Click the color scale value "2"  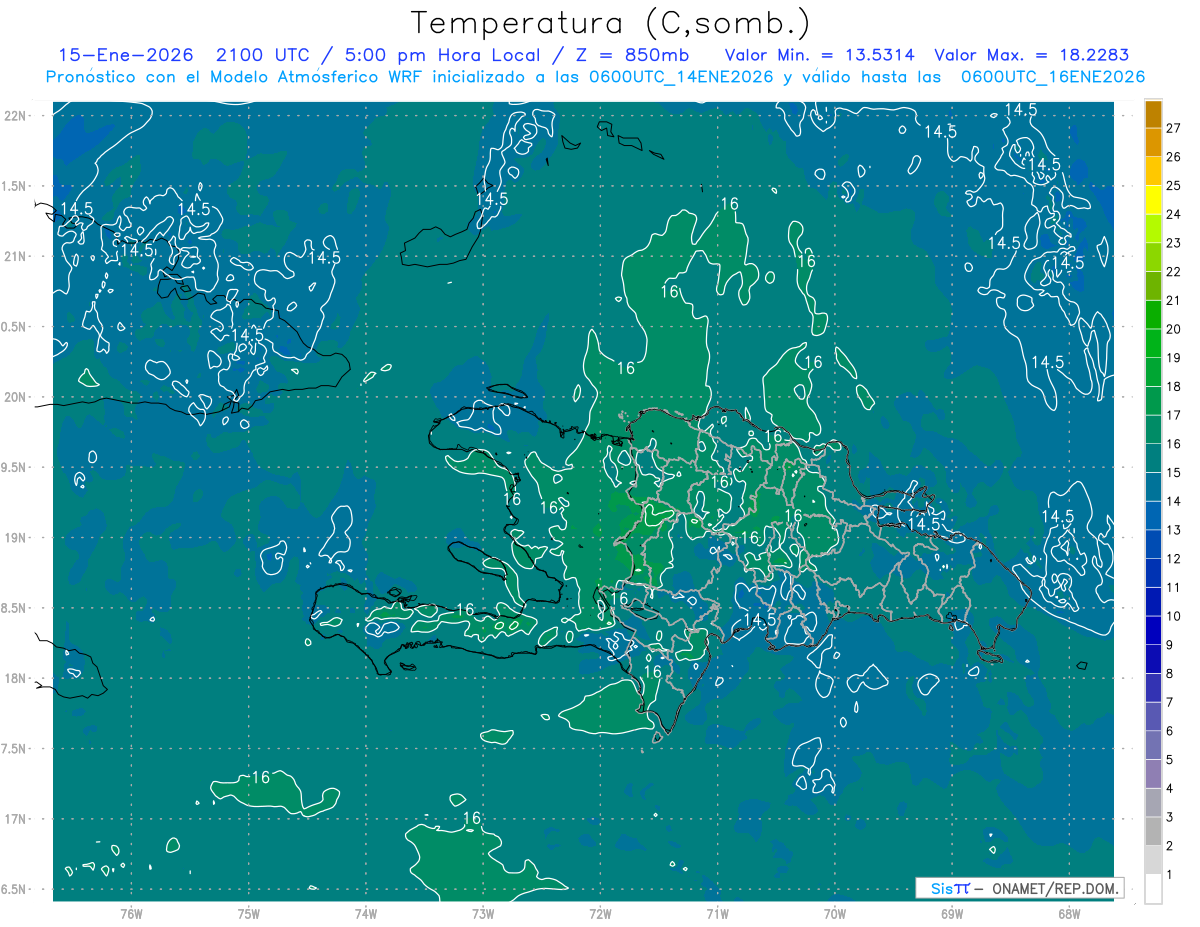point(1170,846)
